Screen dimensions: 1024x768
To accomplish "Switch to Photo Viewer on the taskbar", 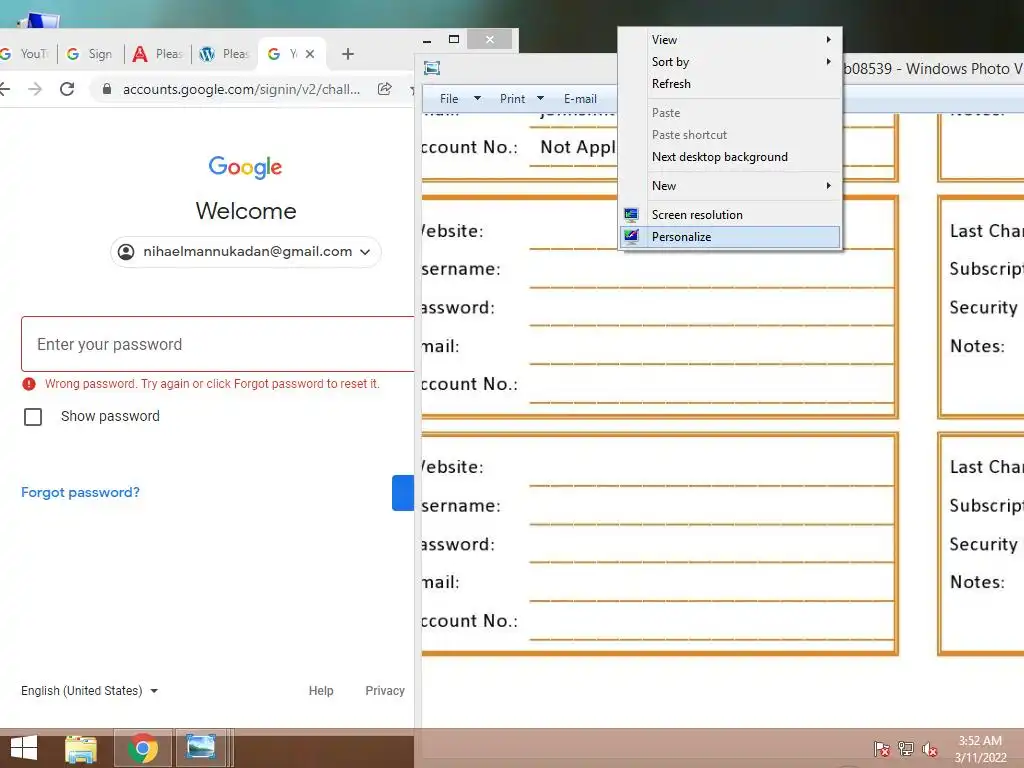I will pos(200,748).
